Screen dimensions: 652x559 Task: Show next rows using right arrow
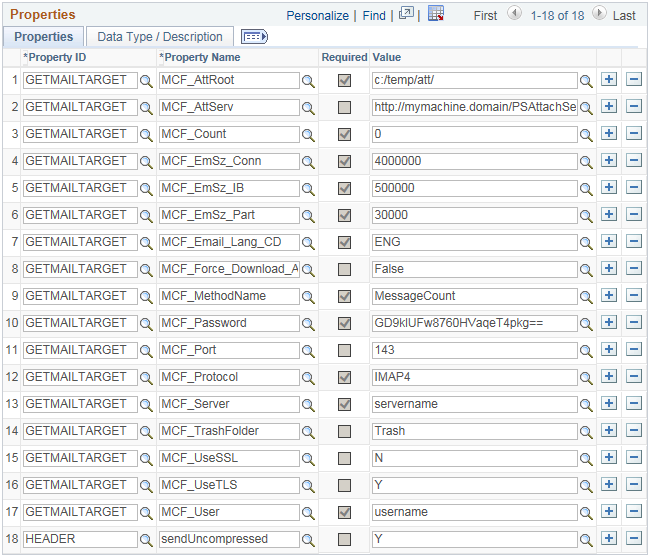(599, 14)
